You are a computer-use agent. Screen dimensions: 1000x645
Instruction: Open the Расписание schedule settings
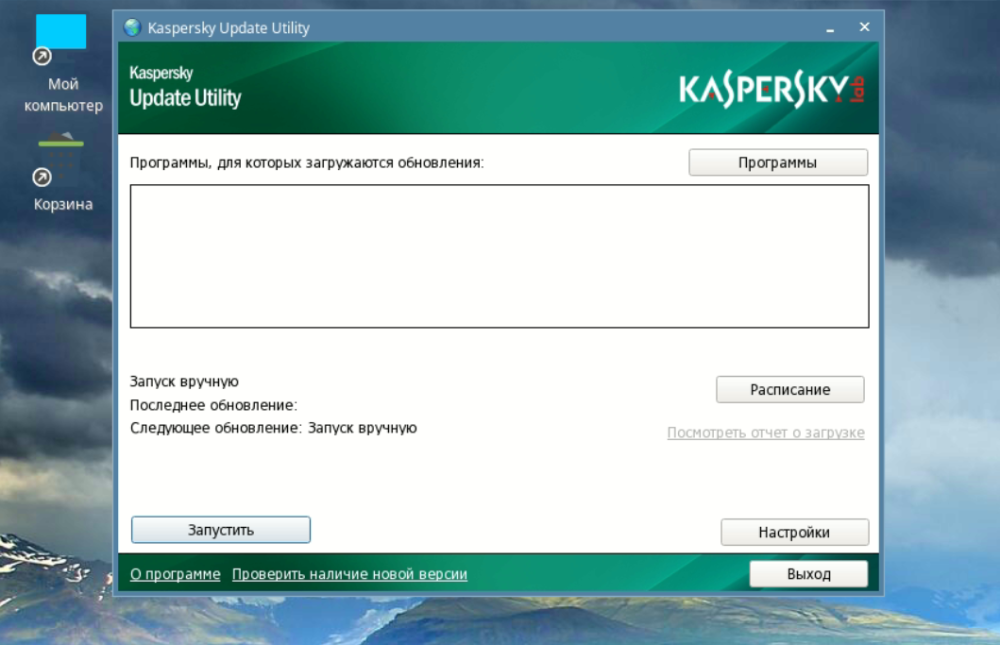click(790, 389)
